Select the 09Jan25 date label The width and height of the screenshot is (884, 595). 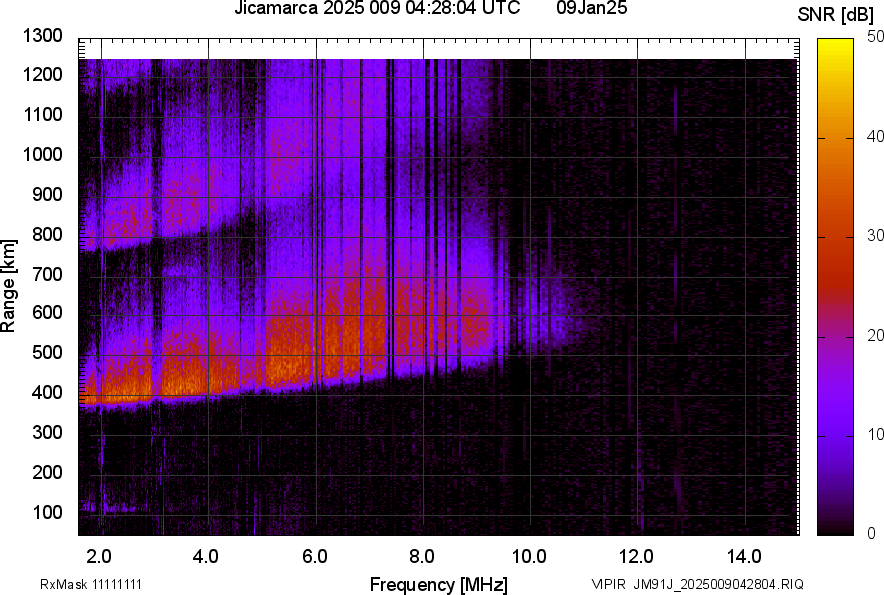(591, 10)
